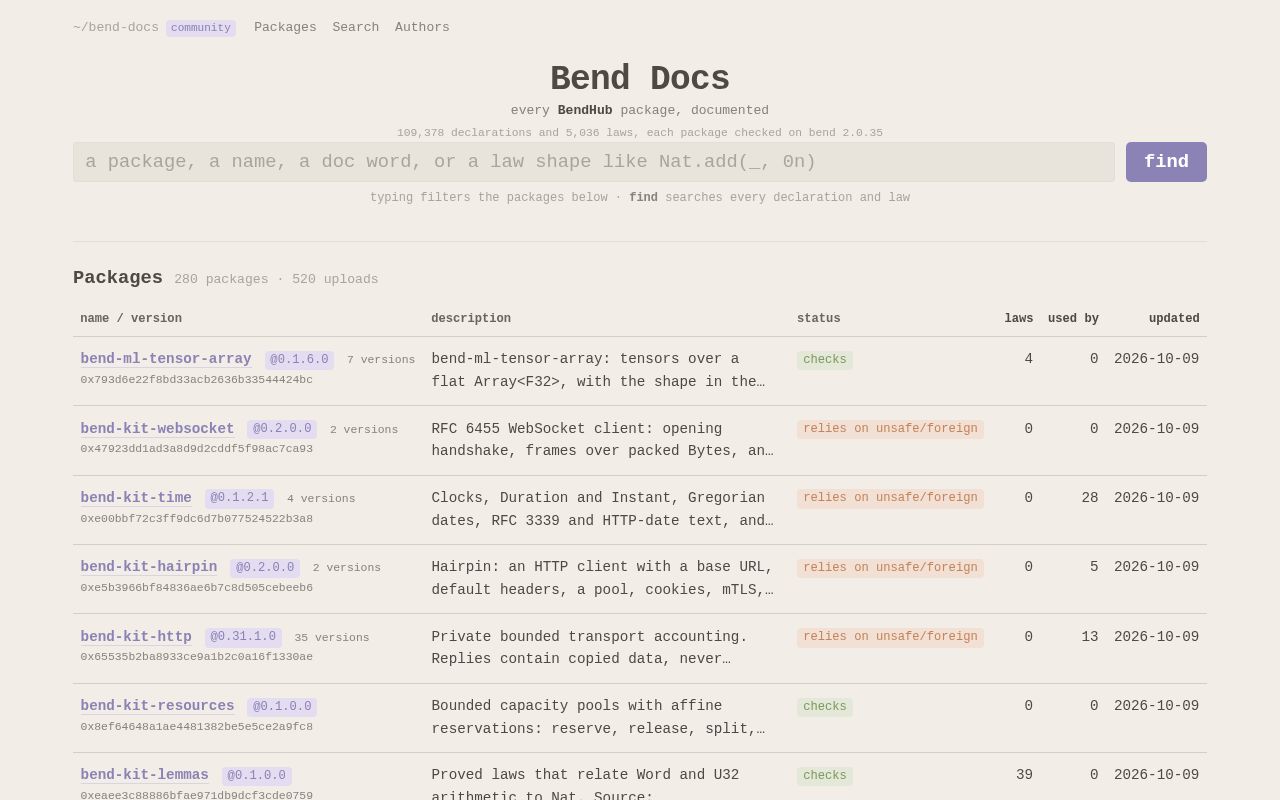Viewport: 1280px width, 800px height.
Task: Click the checks badge for bend-ml-tensor-array
Action: coord(825,360)
